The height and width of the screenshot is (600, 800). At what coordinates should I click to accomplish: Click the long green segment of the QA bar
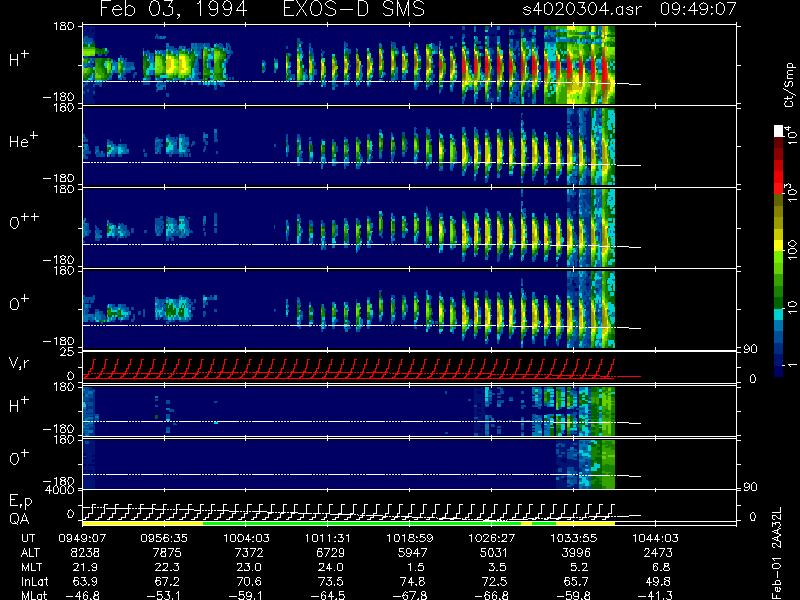point(362,523)
